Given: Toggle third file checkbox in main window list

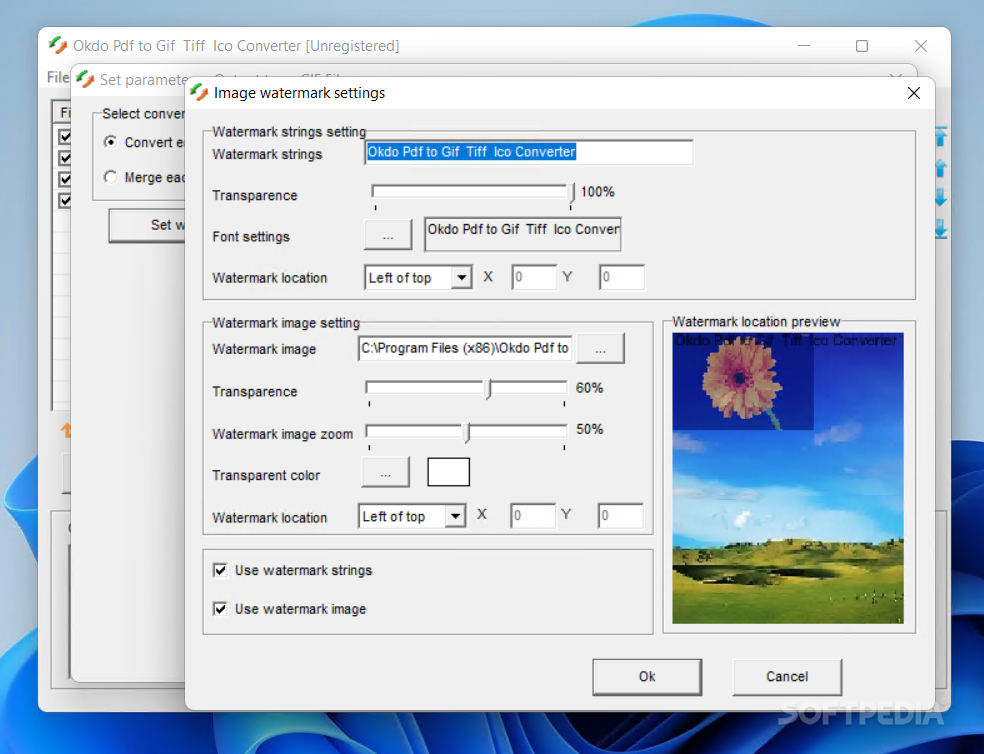Looking at the screenshot, I should (65, 179).
